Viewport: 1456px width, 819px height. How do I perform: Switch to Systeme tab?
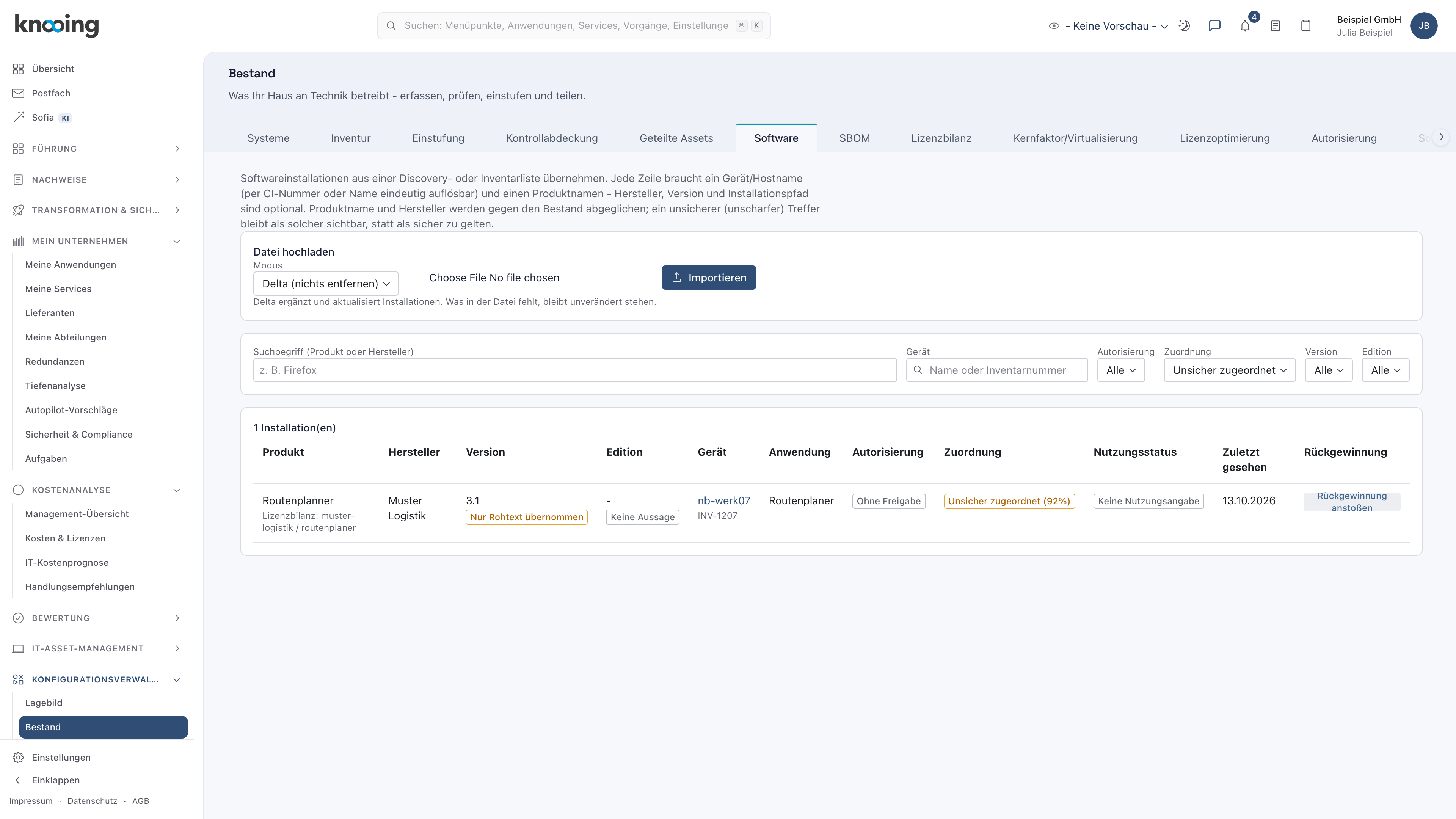click(268, 138)
